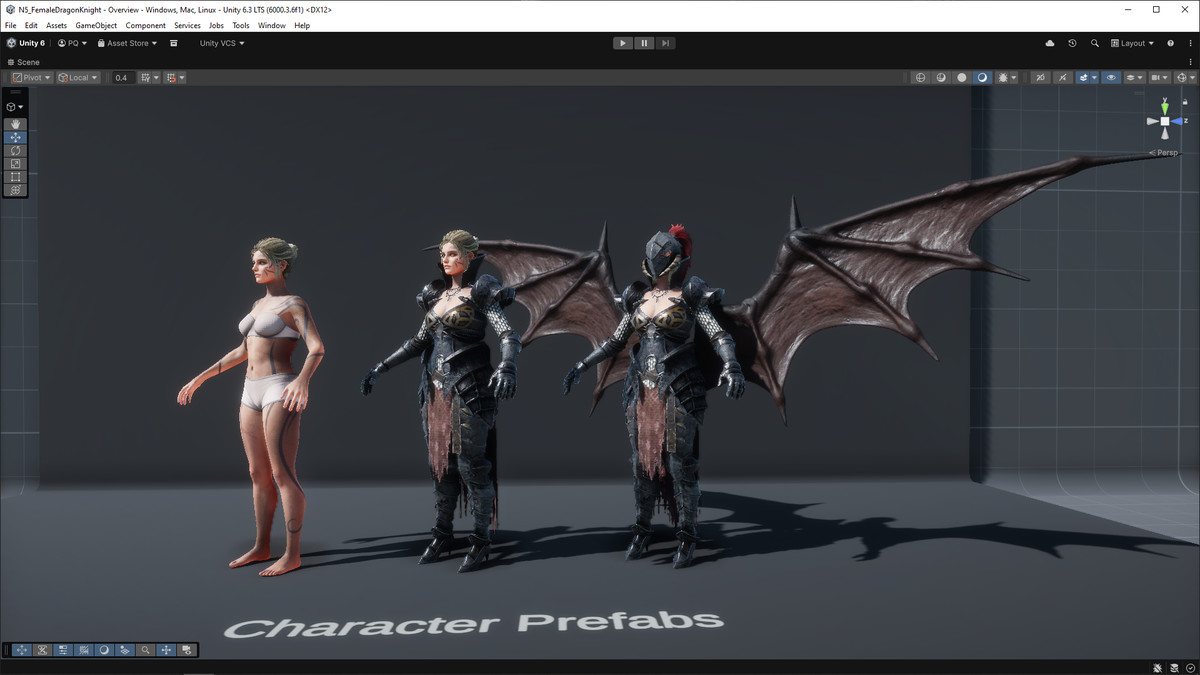This screenshot has width=1200, height=675.
Task: Activate the Transform tool at toolbar bottom
Action: [x=16, y=189]
